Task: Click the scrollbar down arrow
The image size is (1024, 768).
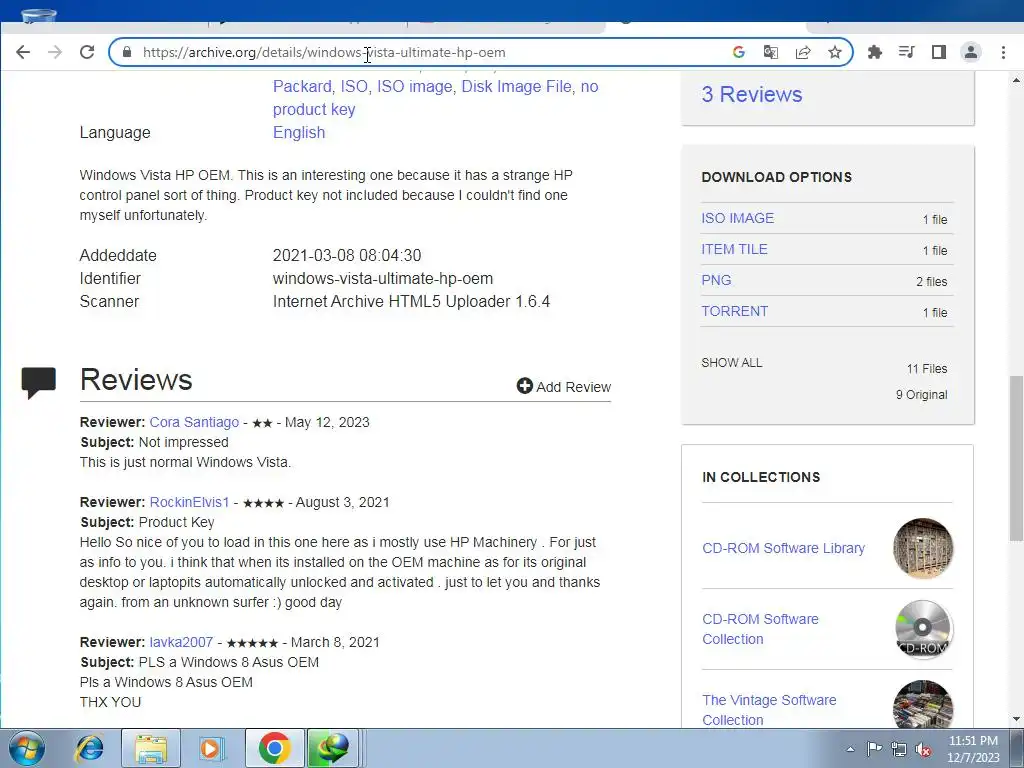Action: point(1016,720)
